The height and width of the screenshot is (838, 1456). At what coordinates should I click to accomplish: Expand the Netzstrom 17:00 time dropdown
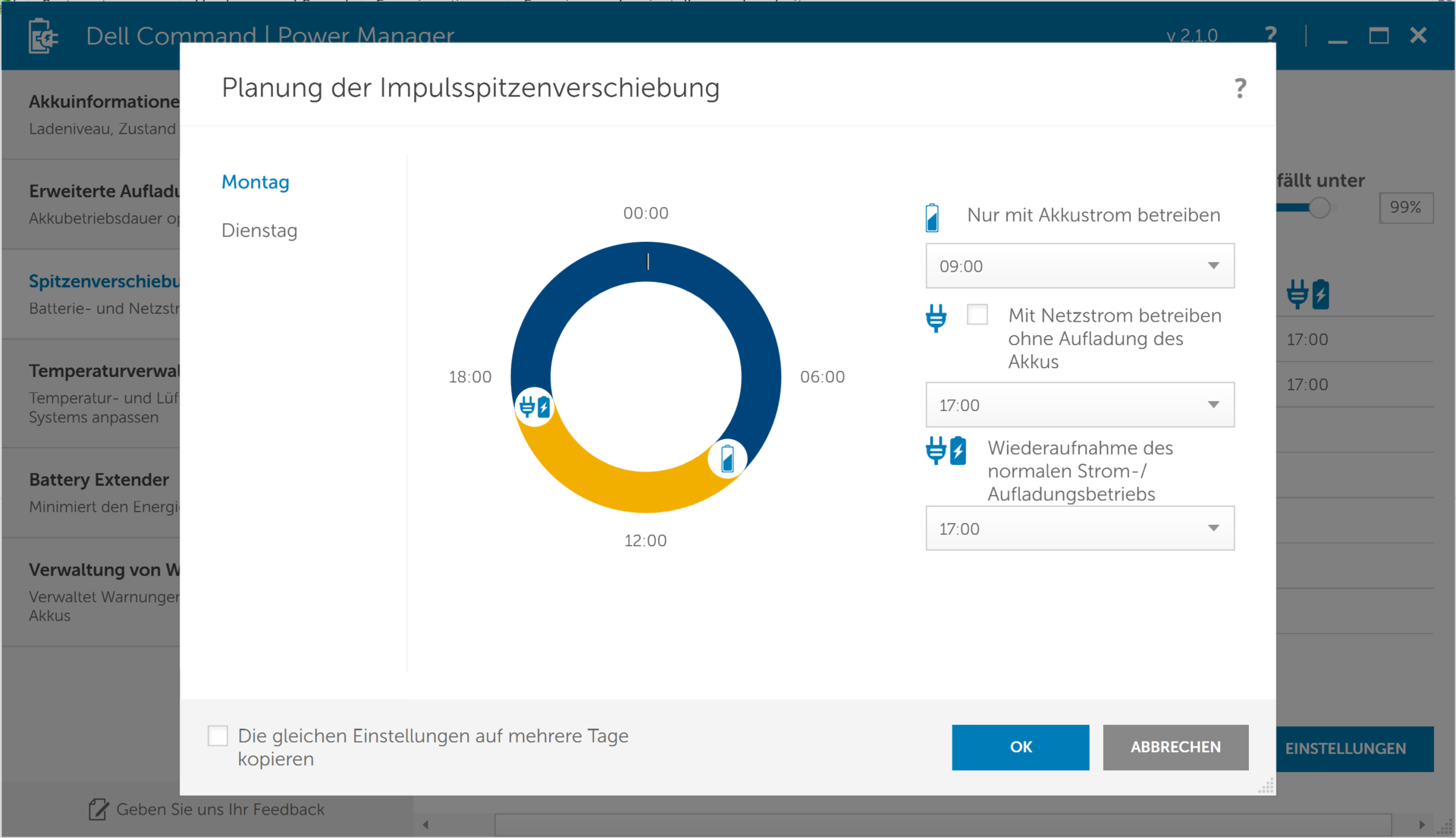(x=1080, y=405)
